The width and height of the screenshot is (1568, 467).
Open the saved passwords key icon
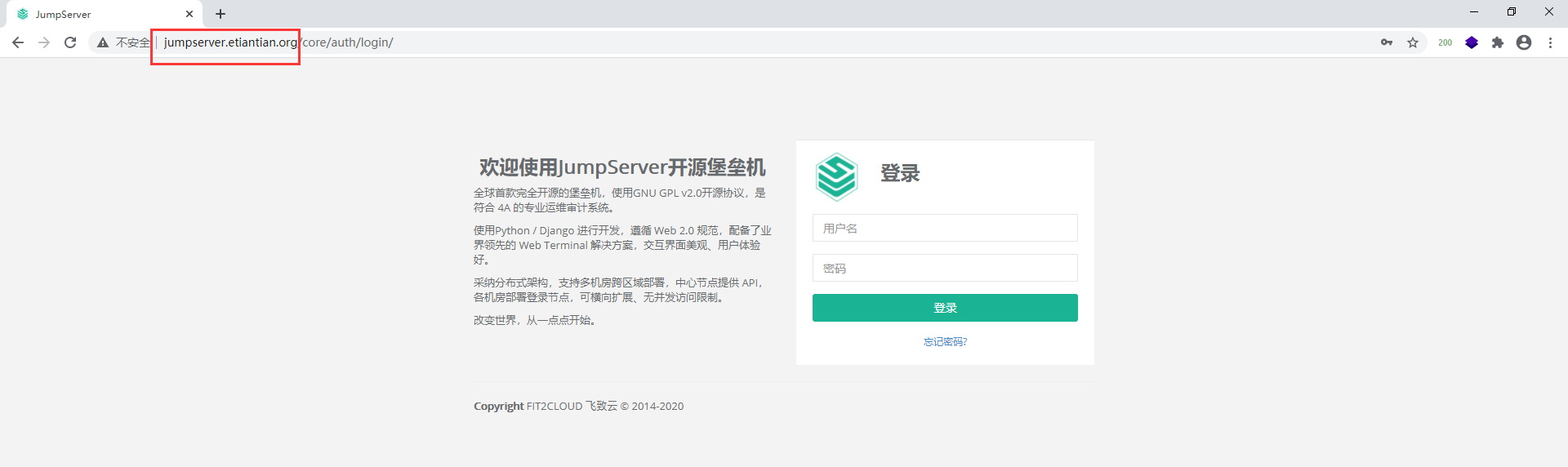tap(1387, 42)
